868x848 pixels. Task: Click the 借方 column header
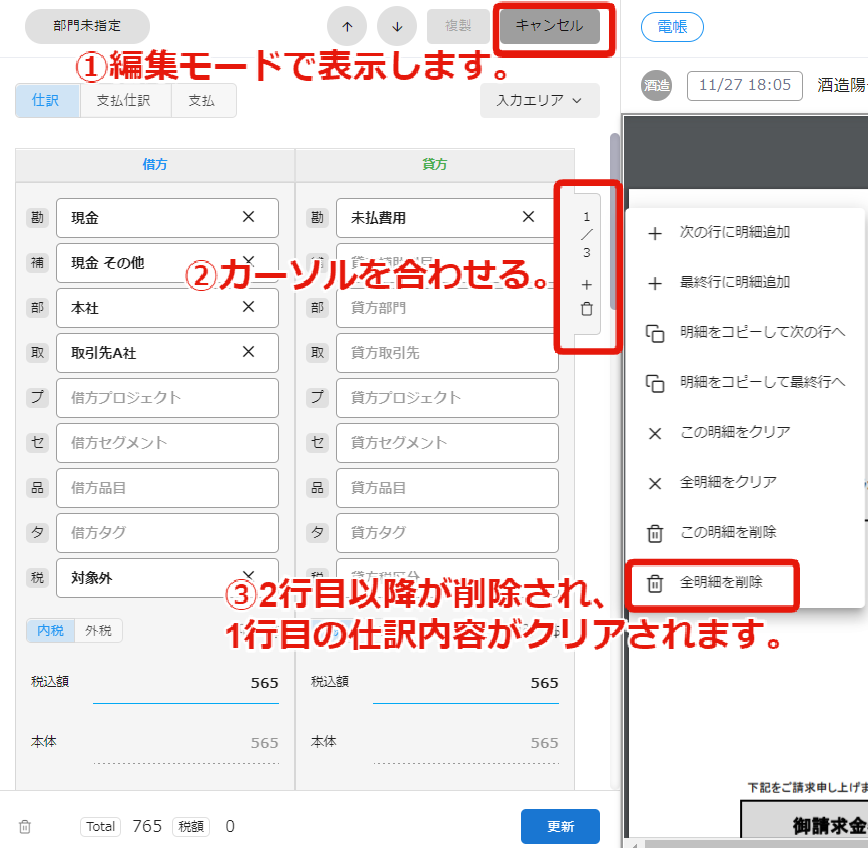[x=155, y=164]
